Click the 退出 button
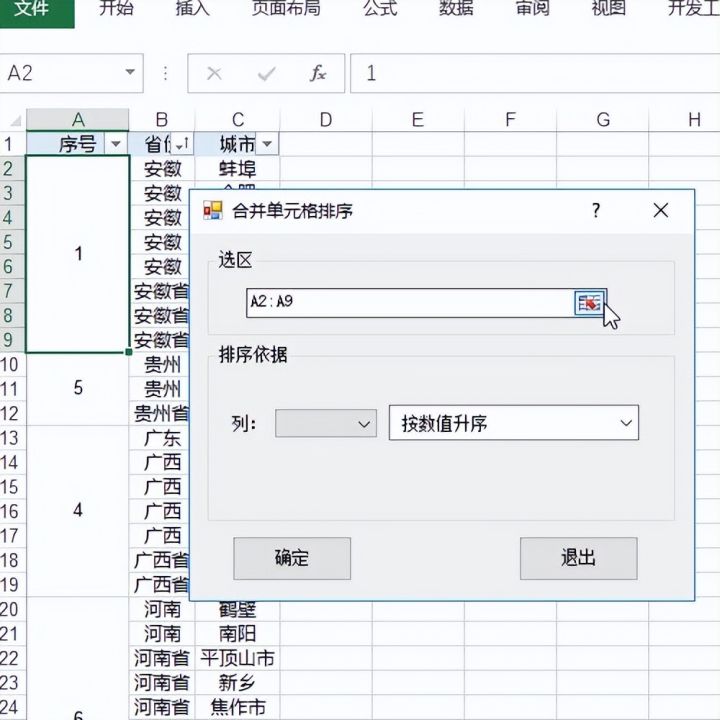This screenshot has width=720, height=720. point(579,558)
